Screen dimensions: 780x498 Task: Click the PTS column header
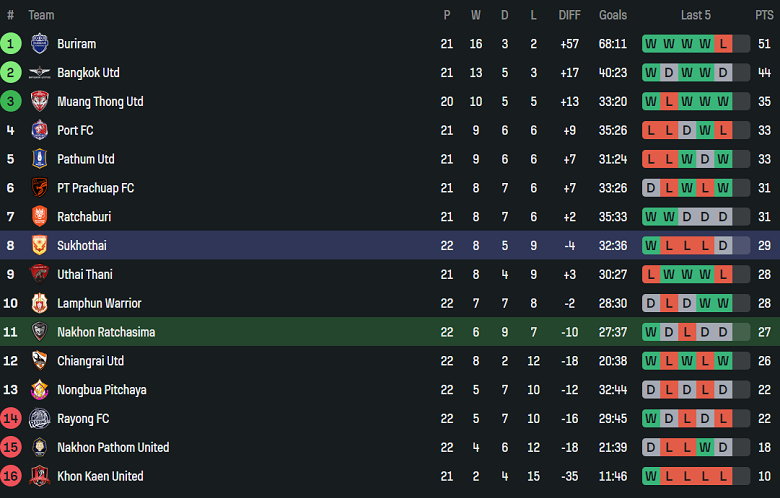pyautogui.click(x=764, y=15)
